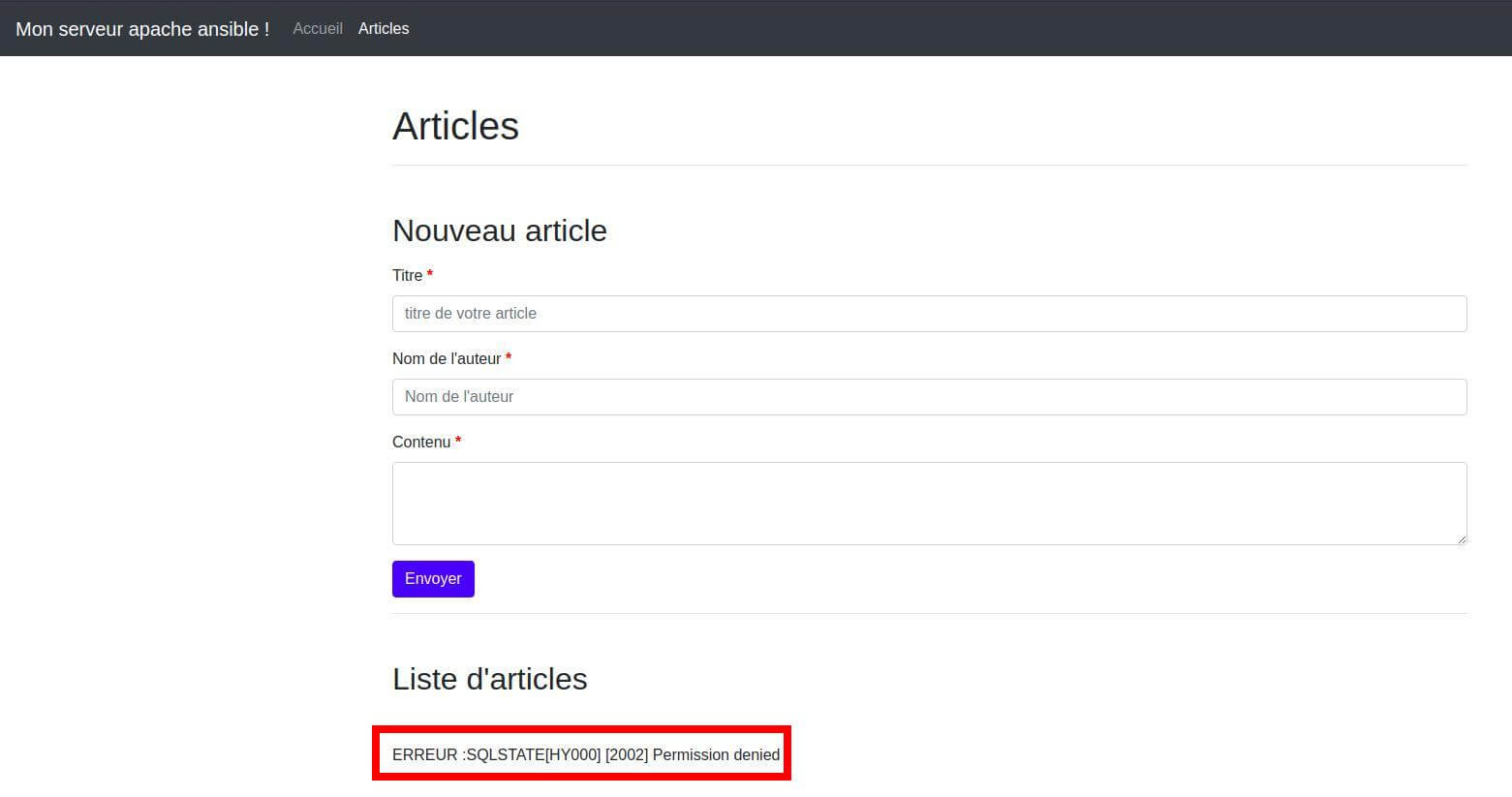Click the 'Permission denied' error text
This screenshot has height=797, width=1512.
tap(716, 755)
